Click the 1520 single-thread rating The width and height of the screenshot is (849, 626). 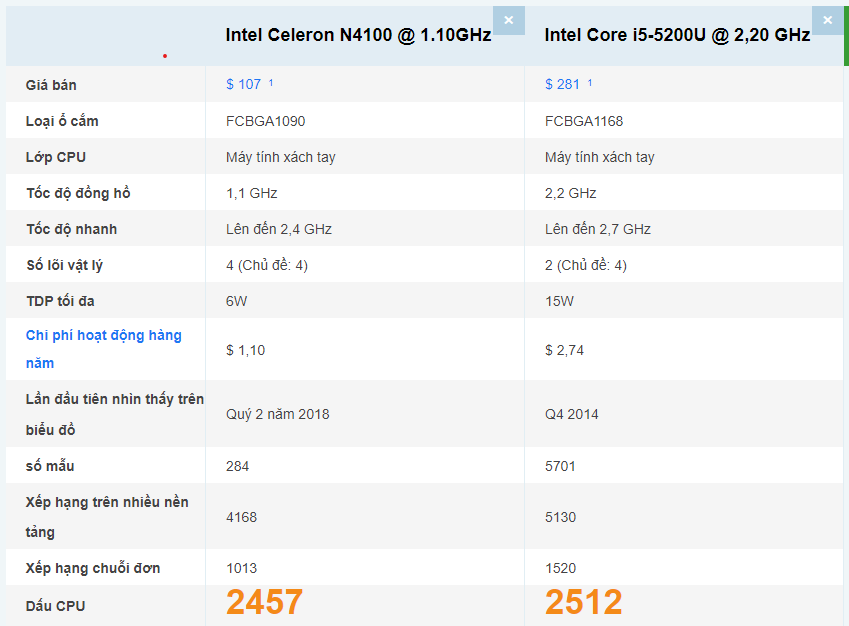click(560, 568)
